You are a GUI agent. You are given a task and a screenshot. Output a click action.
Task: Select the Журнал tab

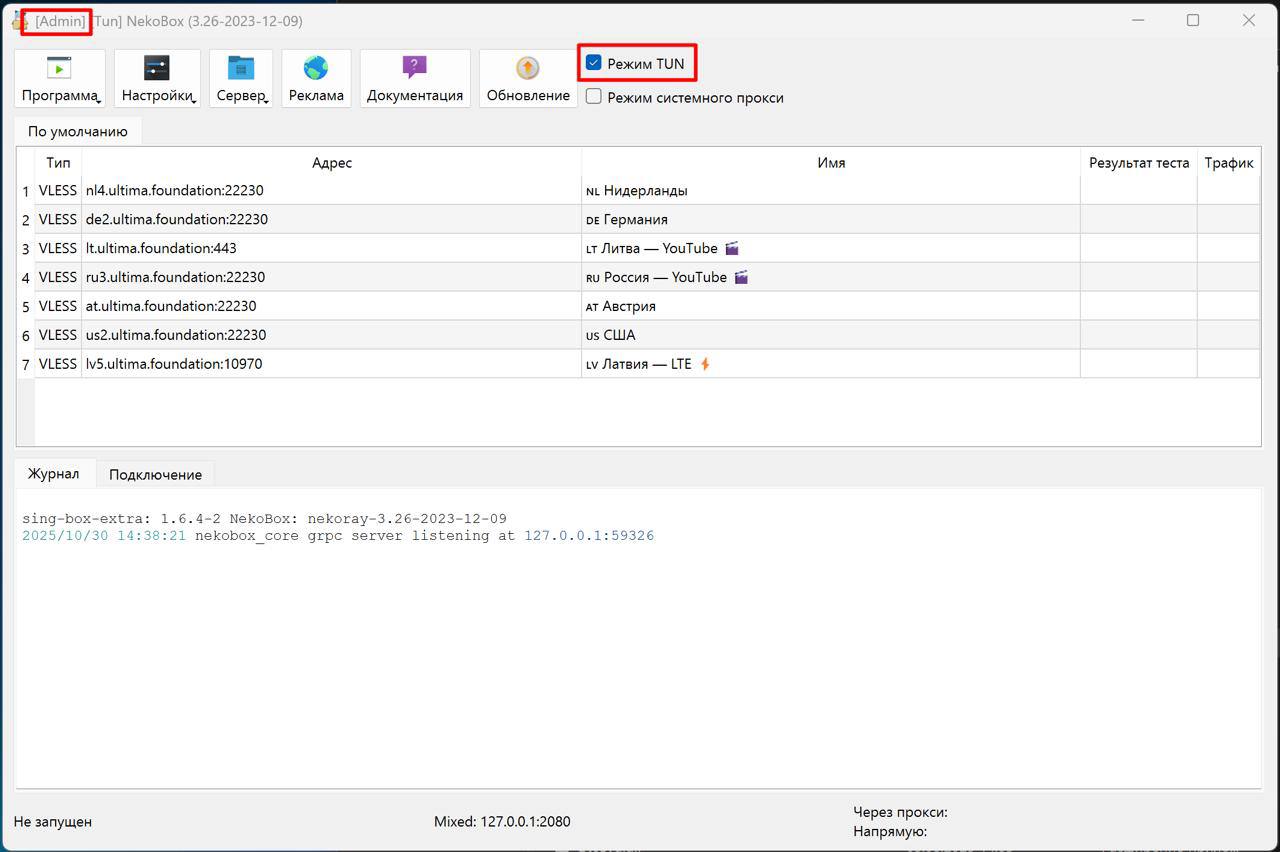(x=53, y=473)
